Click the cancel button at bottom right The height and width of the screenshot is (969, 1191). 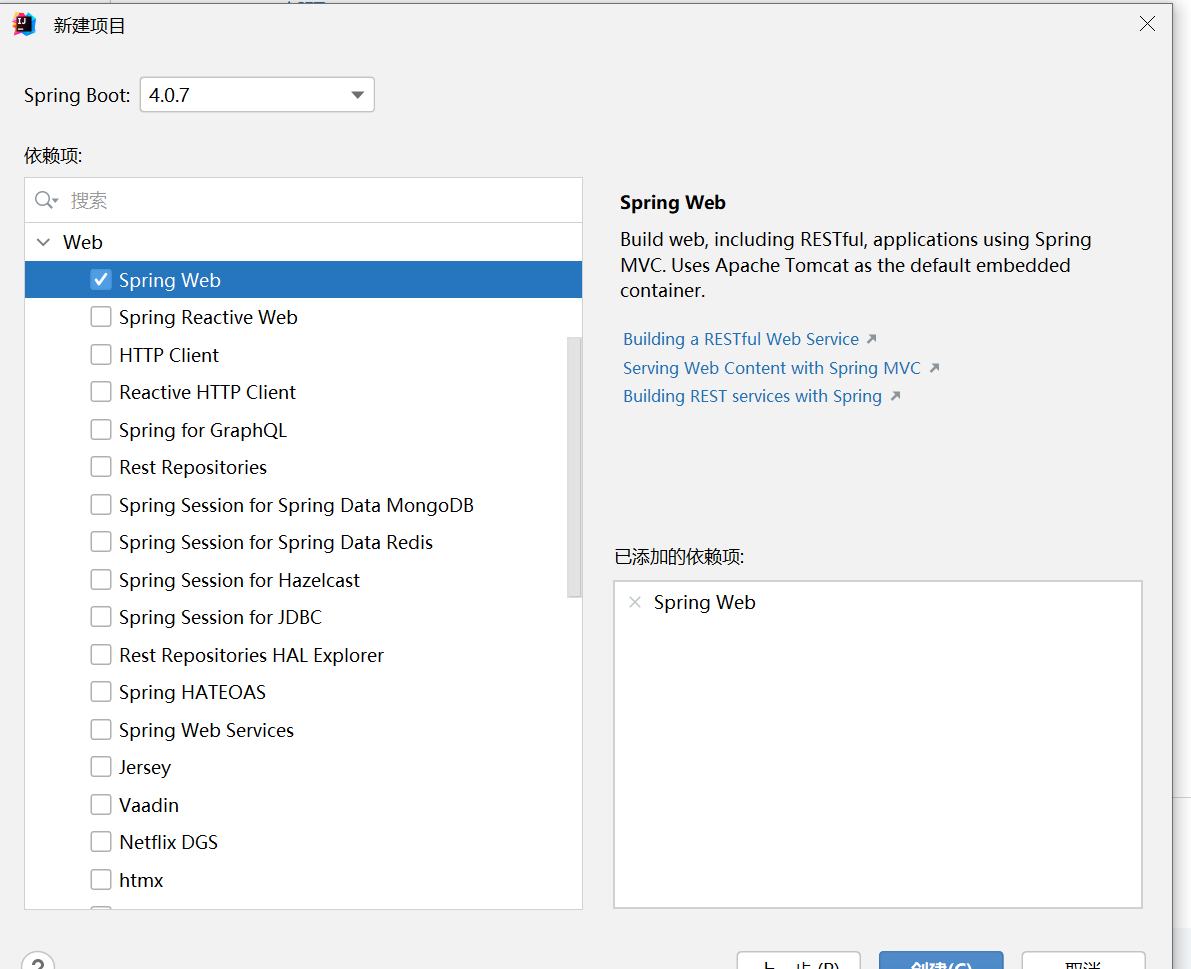tap(1083, 961)
